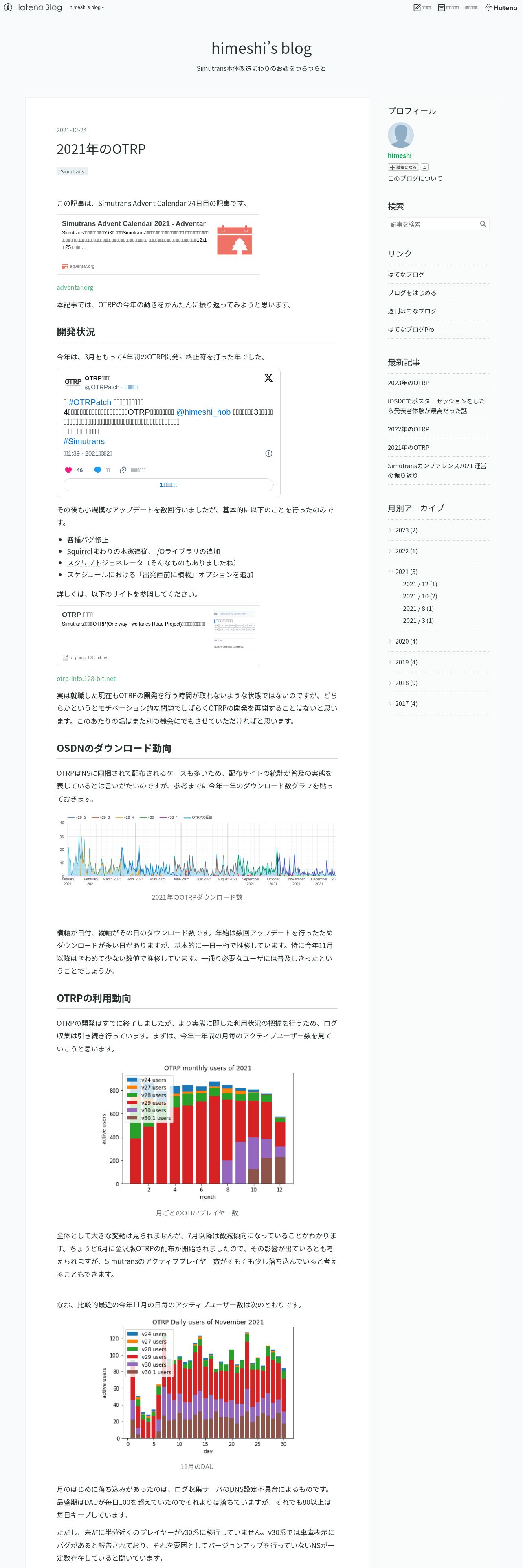
Task: Follow the green adventar.org link
Action: tap(75, 287)
